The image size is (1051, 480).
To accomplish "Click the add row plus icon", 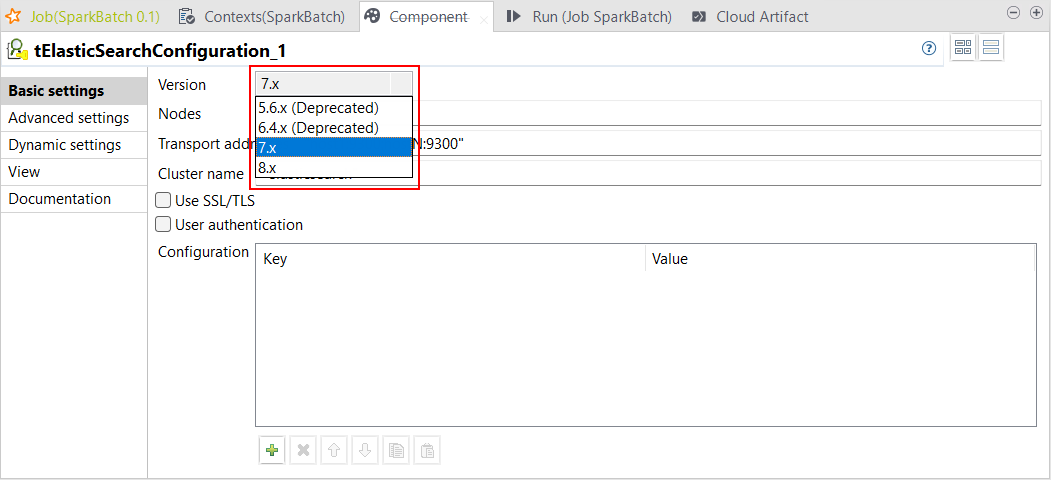I will [x=271, y=451].
